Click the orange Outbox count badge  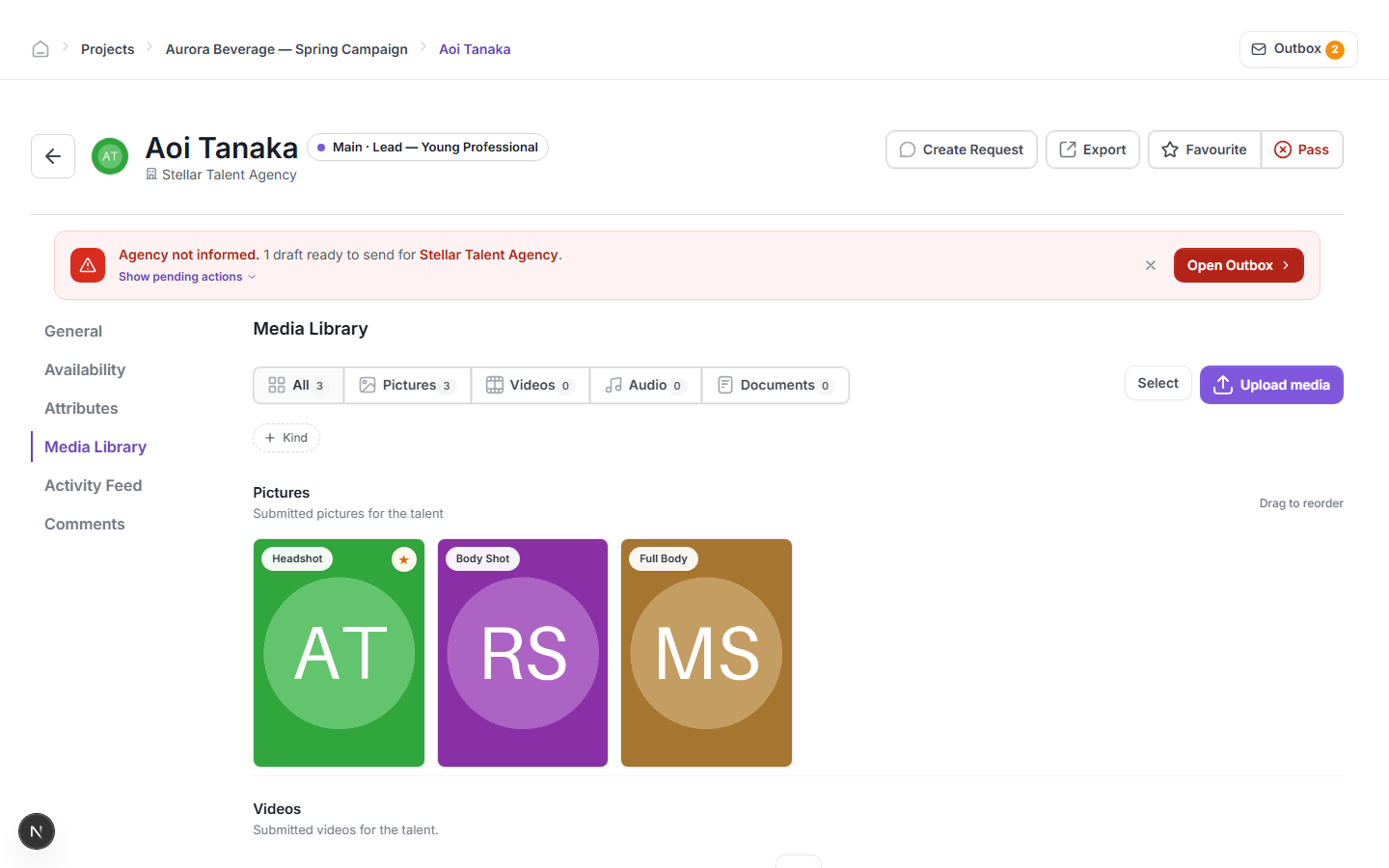tap(1335, 49)
